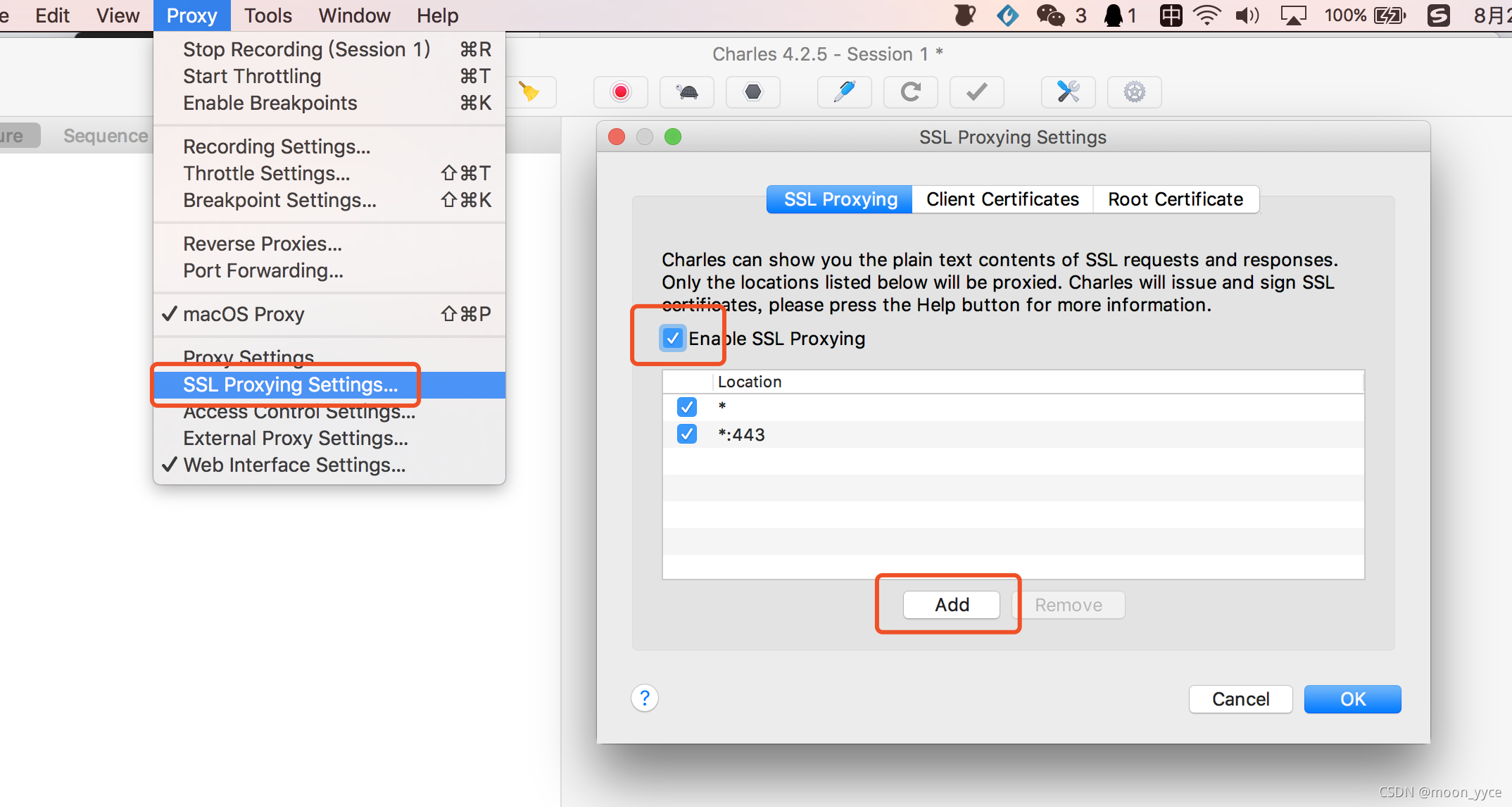1512x807 pixels.
Task: Select the *:443 location row
Action: [x=1013, y=434]
